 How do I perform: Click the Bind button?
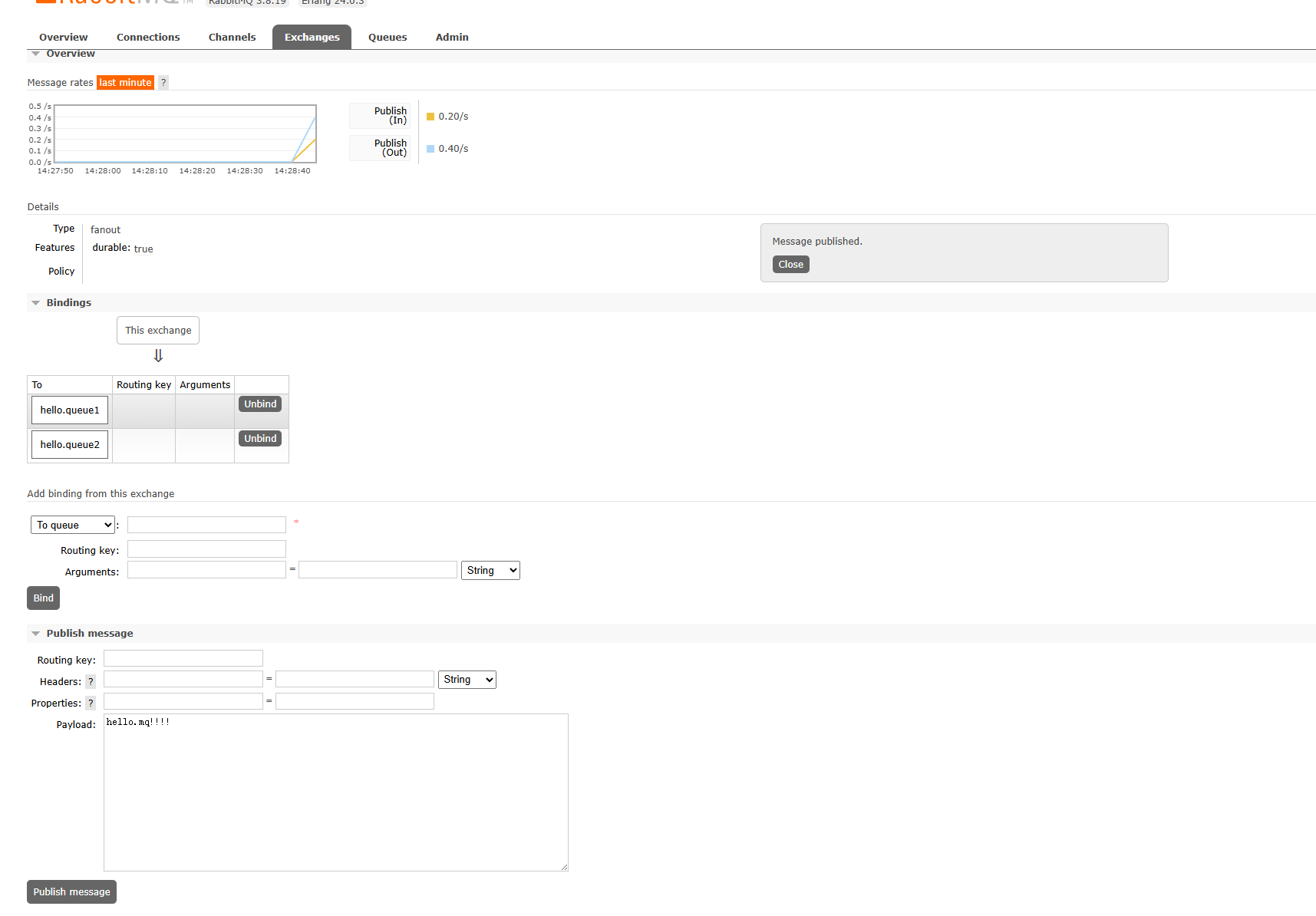(43, 598)
